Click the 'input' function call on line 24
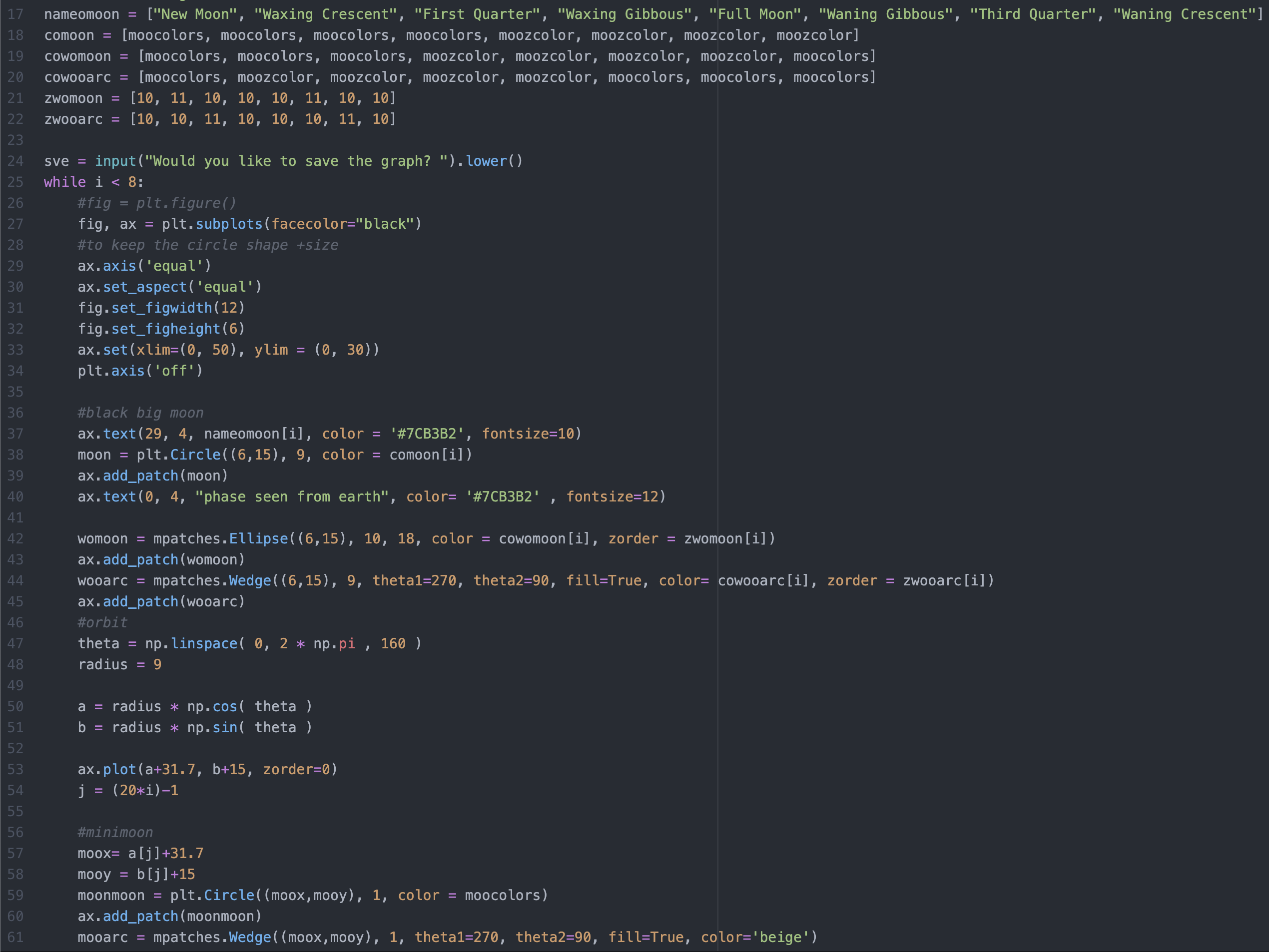This screenshot has width=1269, height=952. pos(115,161)
